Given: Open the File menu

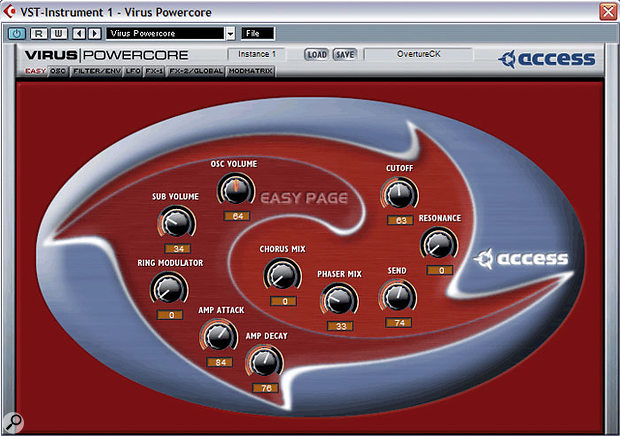Looking at the screenshot, I should (x=257, y=34).
